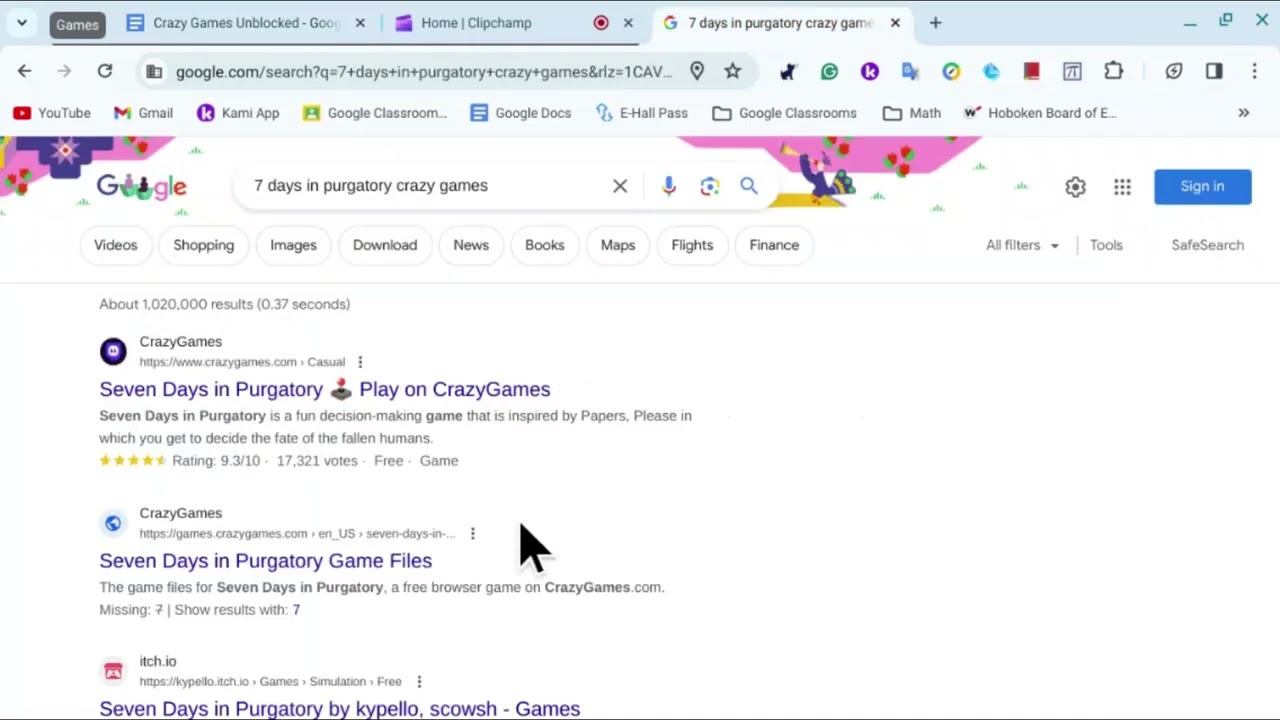Open the Kami App bookmark
Image resolution: width=1280 pixels, height=720 pixels.
coord(238,113)
